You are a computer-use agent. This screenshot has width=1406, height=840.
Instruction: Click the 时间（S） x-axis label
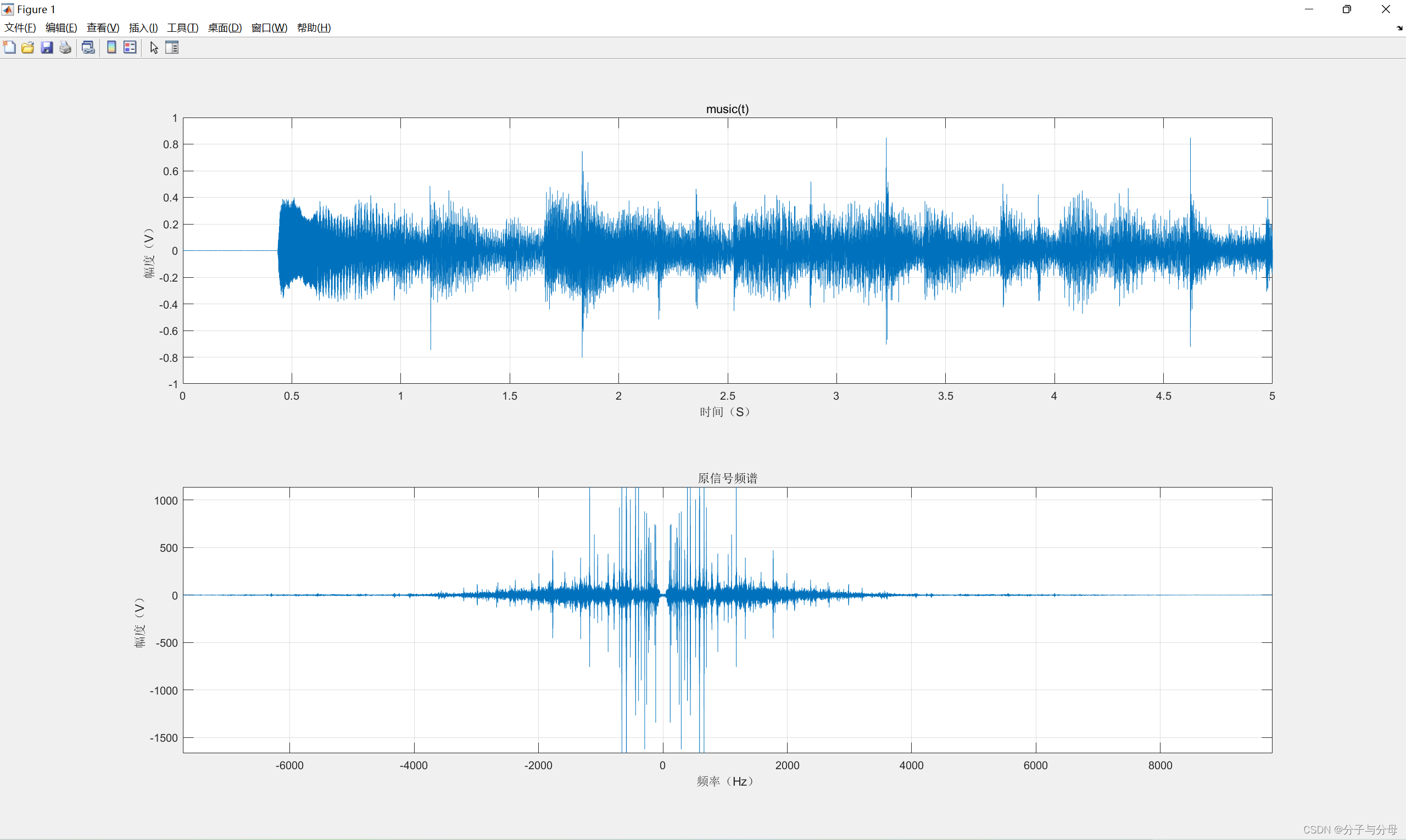click(x=725, y=412)
